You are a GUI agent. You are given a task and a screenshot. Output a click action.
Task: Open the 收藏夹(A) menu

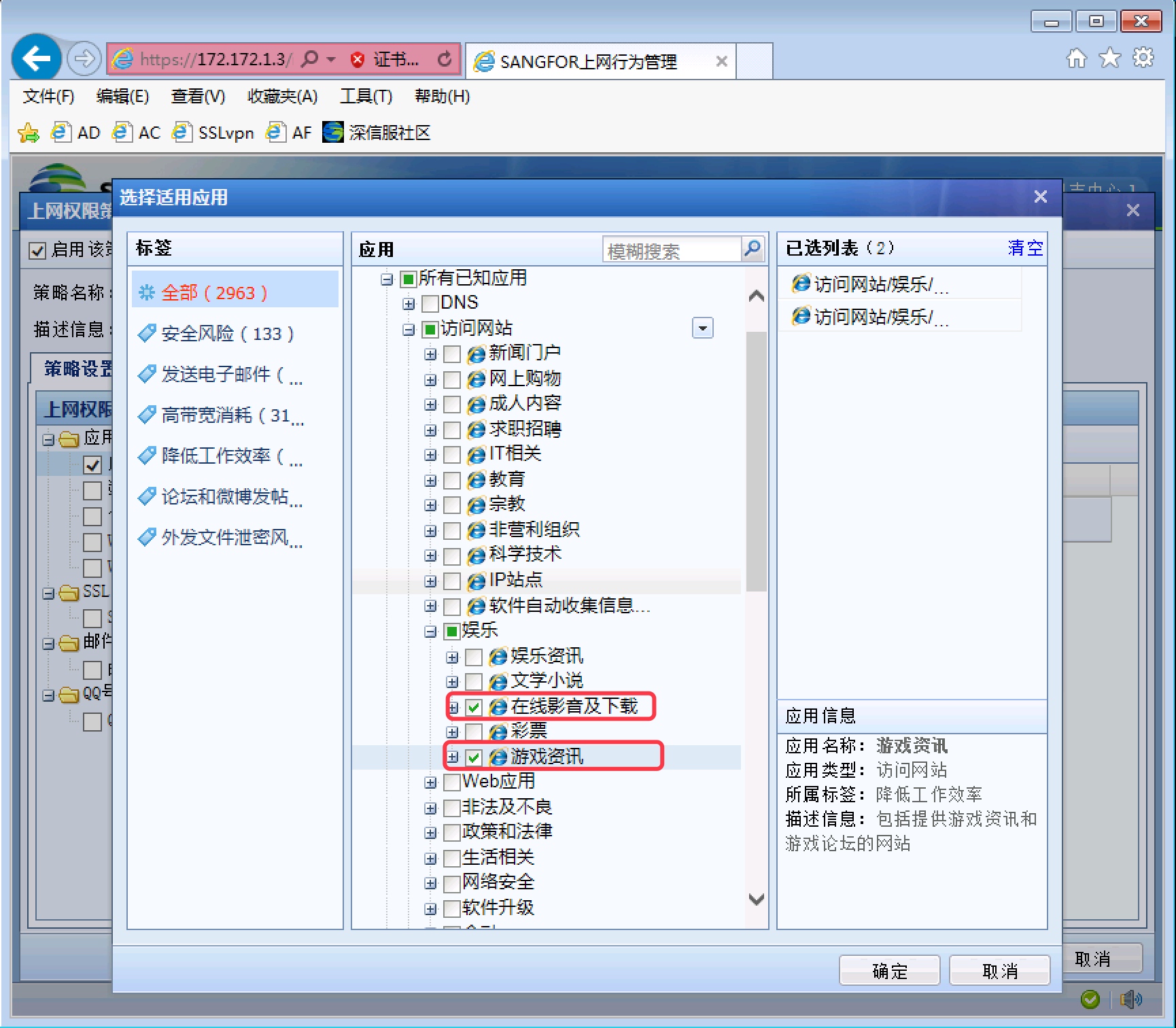pos(282,97)
